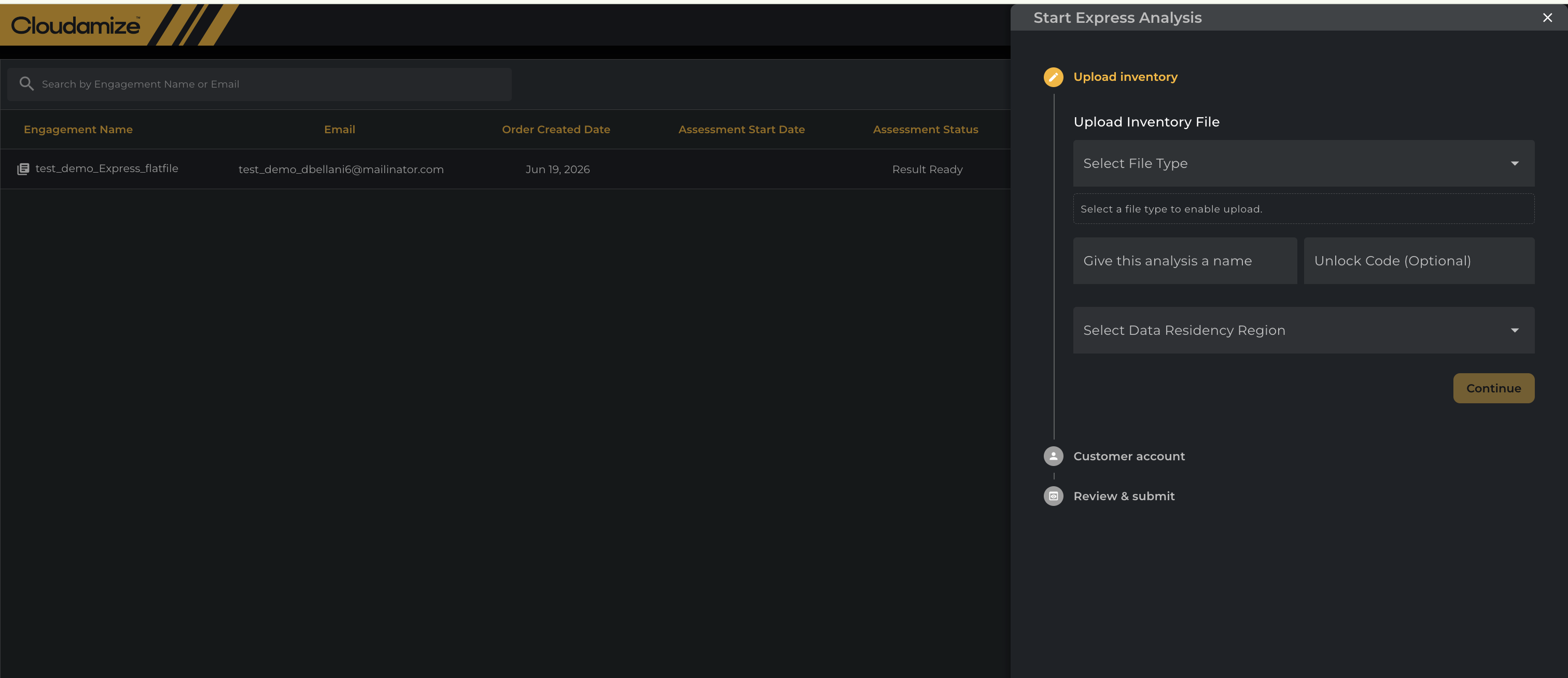Go to the Customer account step
Screen dimensions: 1568x678
click(x=1128, y=456)
